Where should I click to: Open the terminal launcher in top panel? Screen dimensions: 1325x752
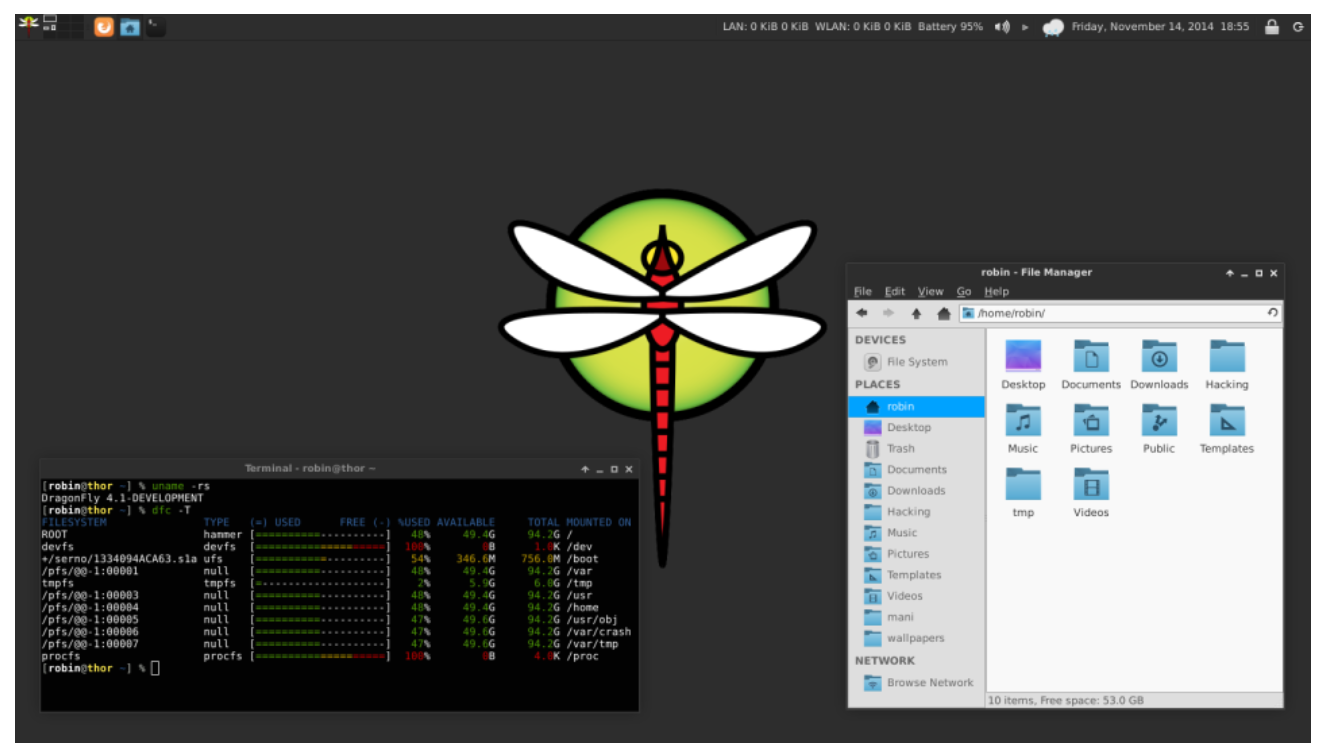[156, 27]
